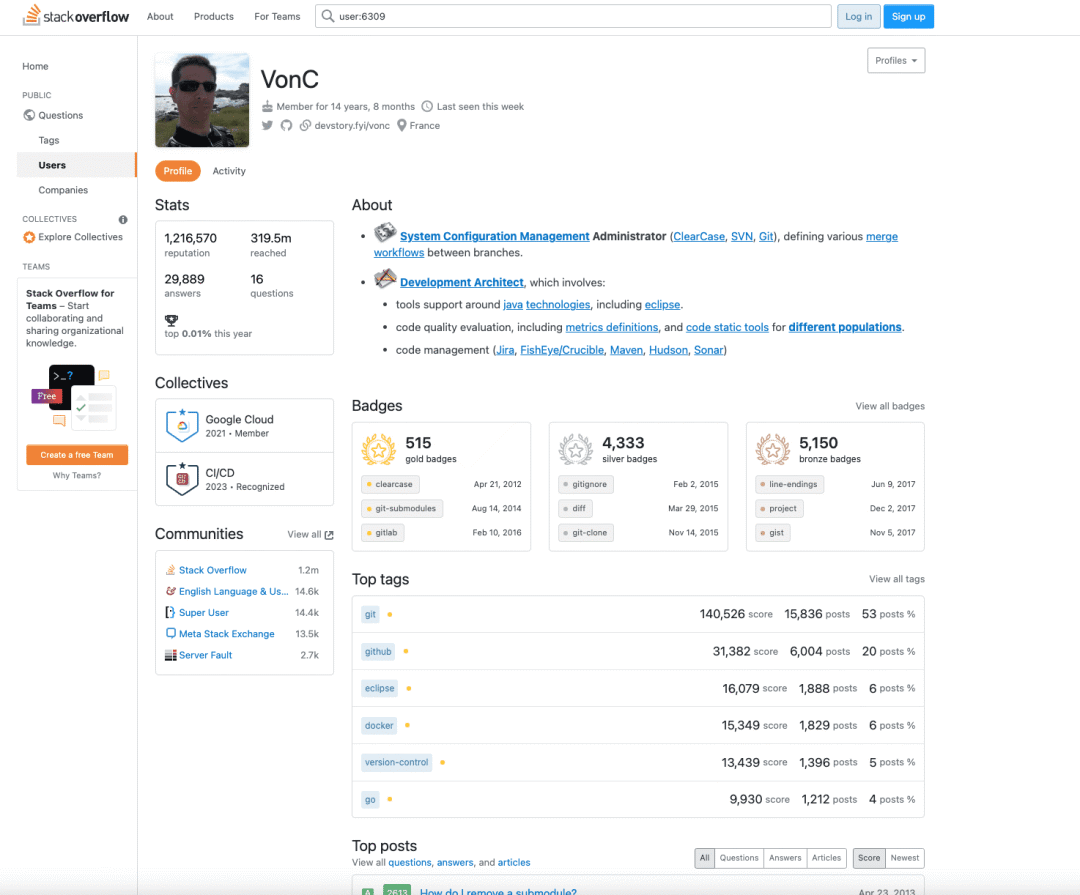Click the trophy icon in Stats
The height and width of the screenshot is (895, 1080).
point(172,320)
